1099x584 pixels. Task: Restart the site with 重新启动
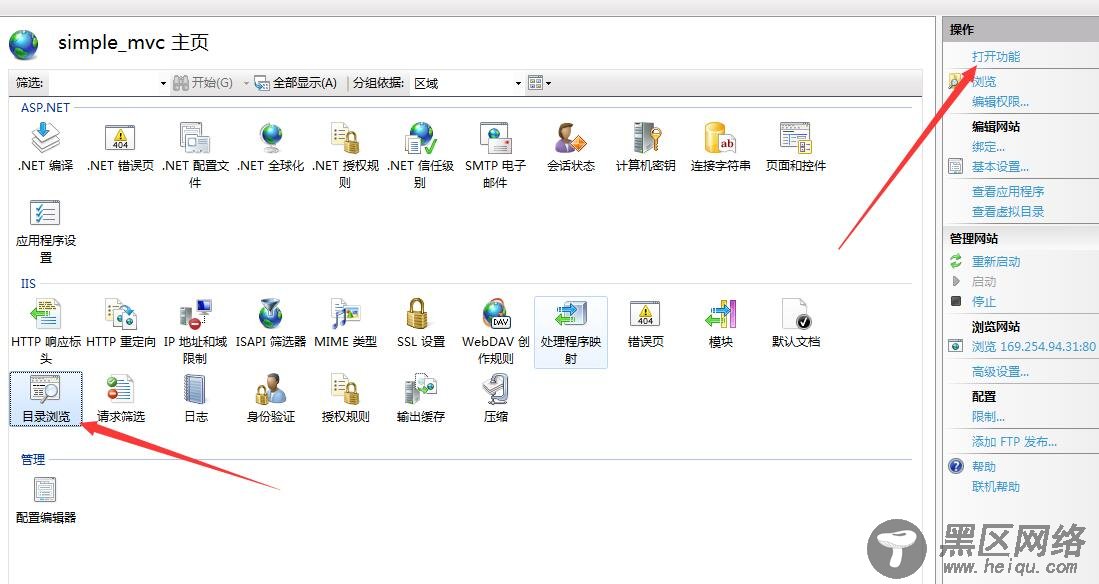(x=996, y=262)
